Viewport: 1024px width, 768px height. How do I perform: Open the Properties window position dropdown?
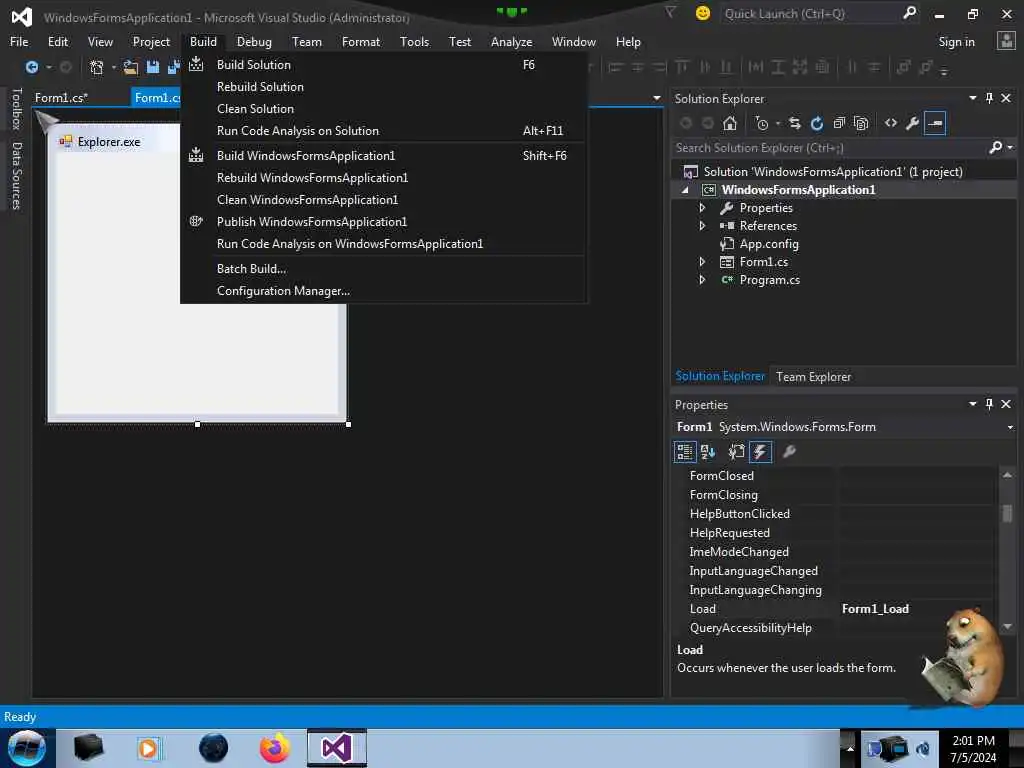point(972,404)
